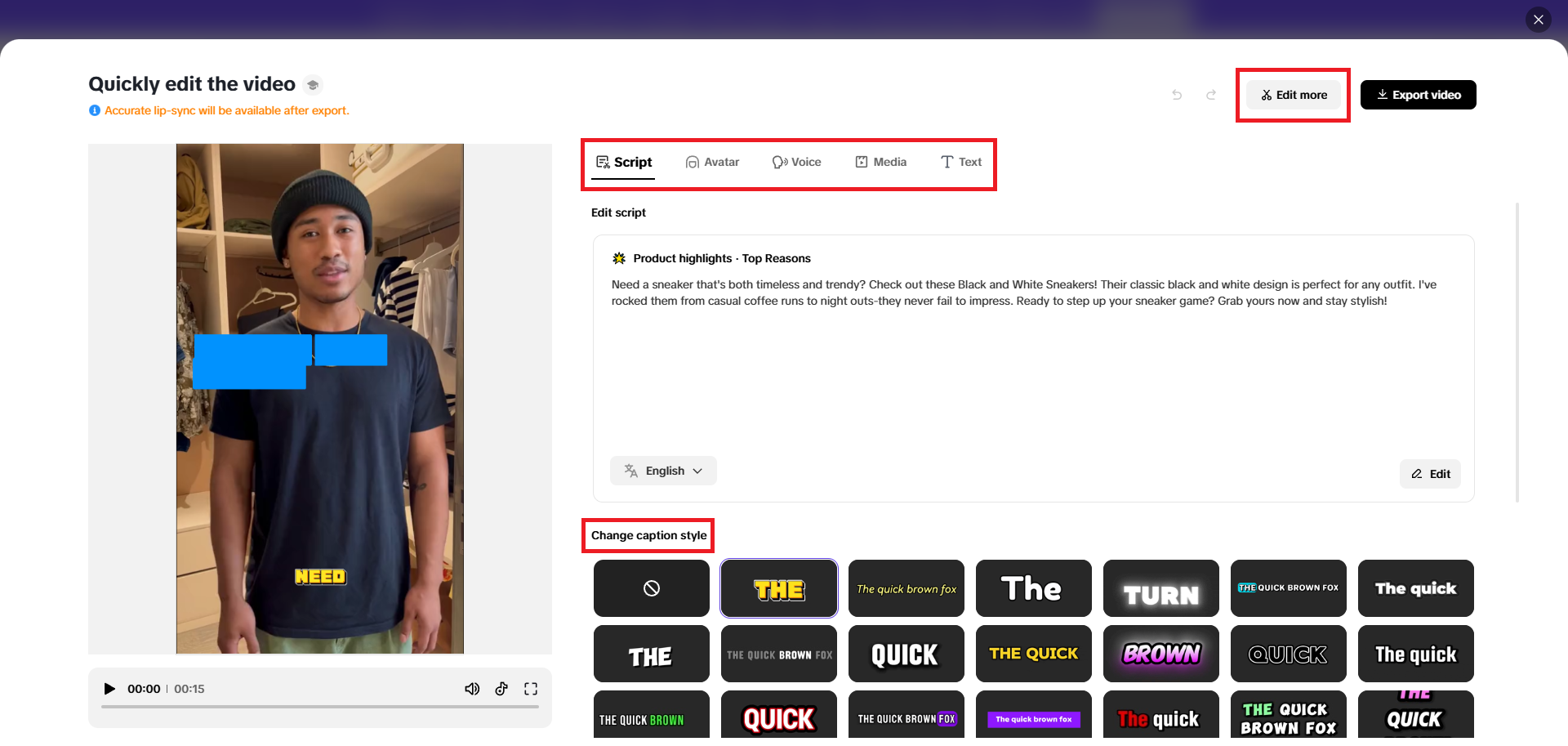Select the slanted white 'THE' caption style
This screenshot has width=1568, height=746.
tap(652, 654)
